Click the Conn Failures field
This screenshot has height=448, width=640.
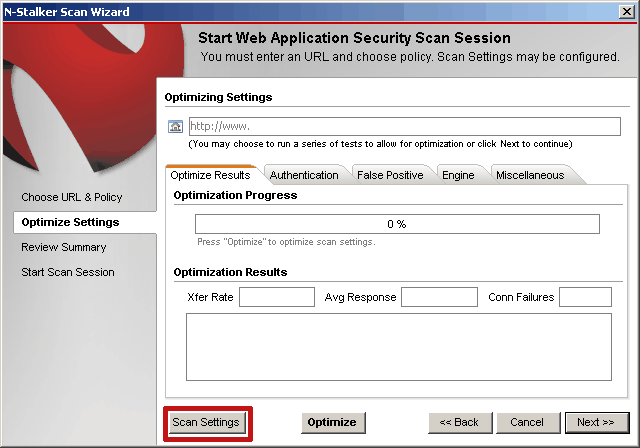[x=585, y=297]
